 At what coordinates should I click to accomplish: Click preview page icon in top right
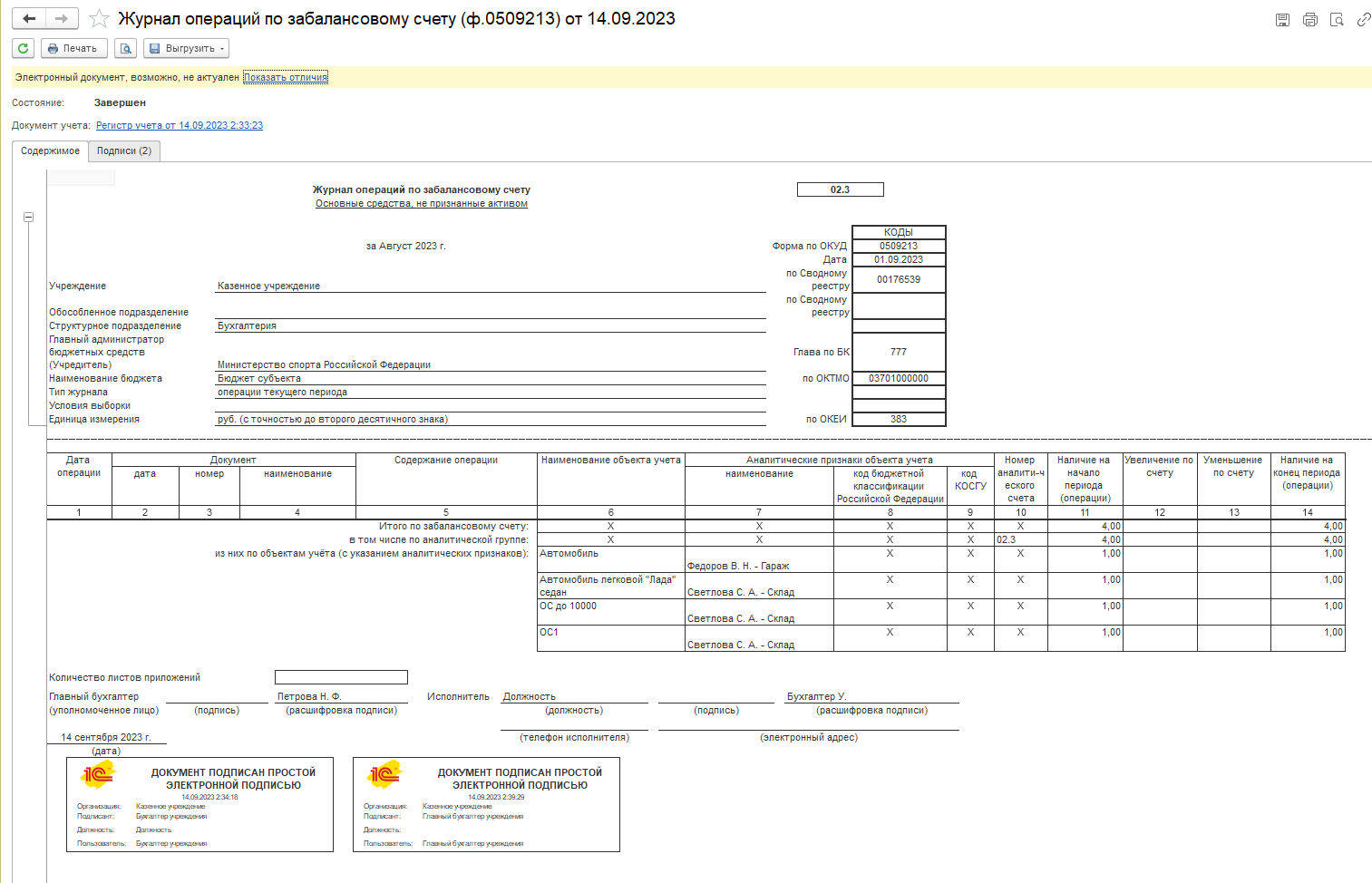pyautogui.click(x=1337, y=19)
